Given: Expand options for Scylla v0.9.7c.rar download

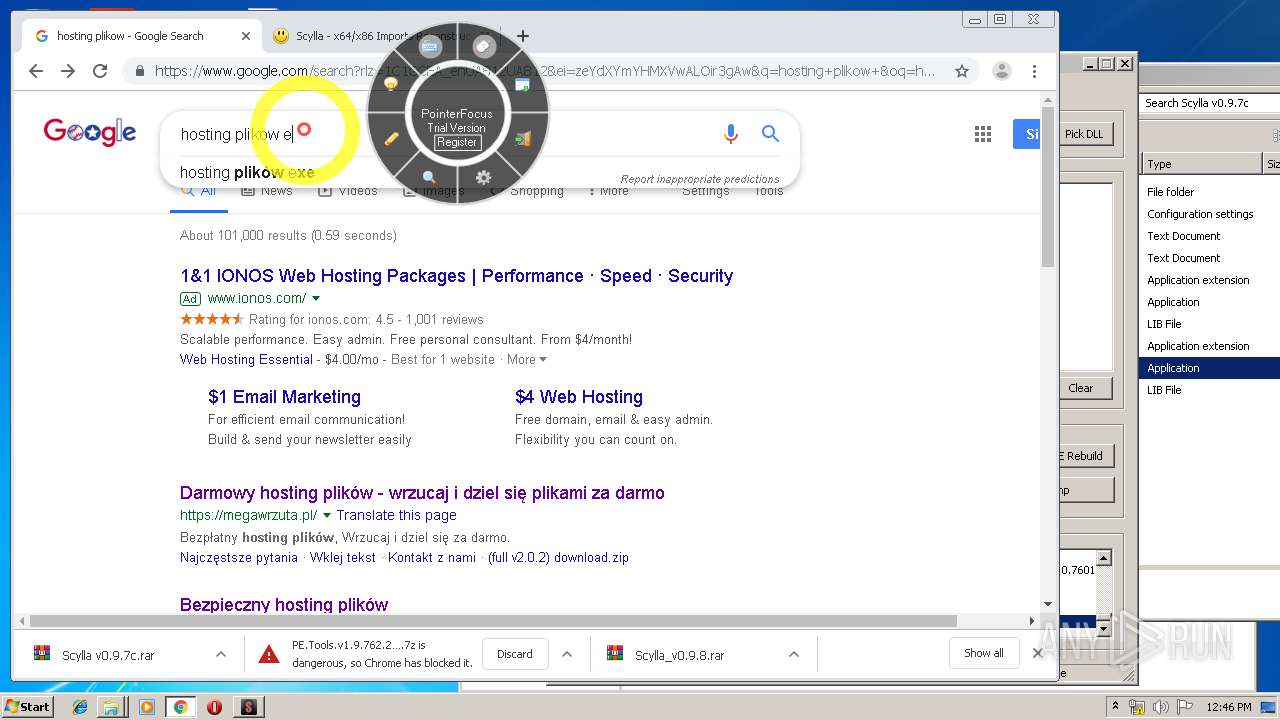Looking at the screenshot, I should tap(221, 655).
